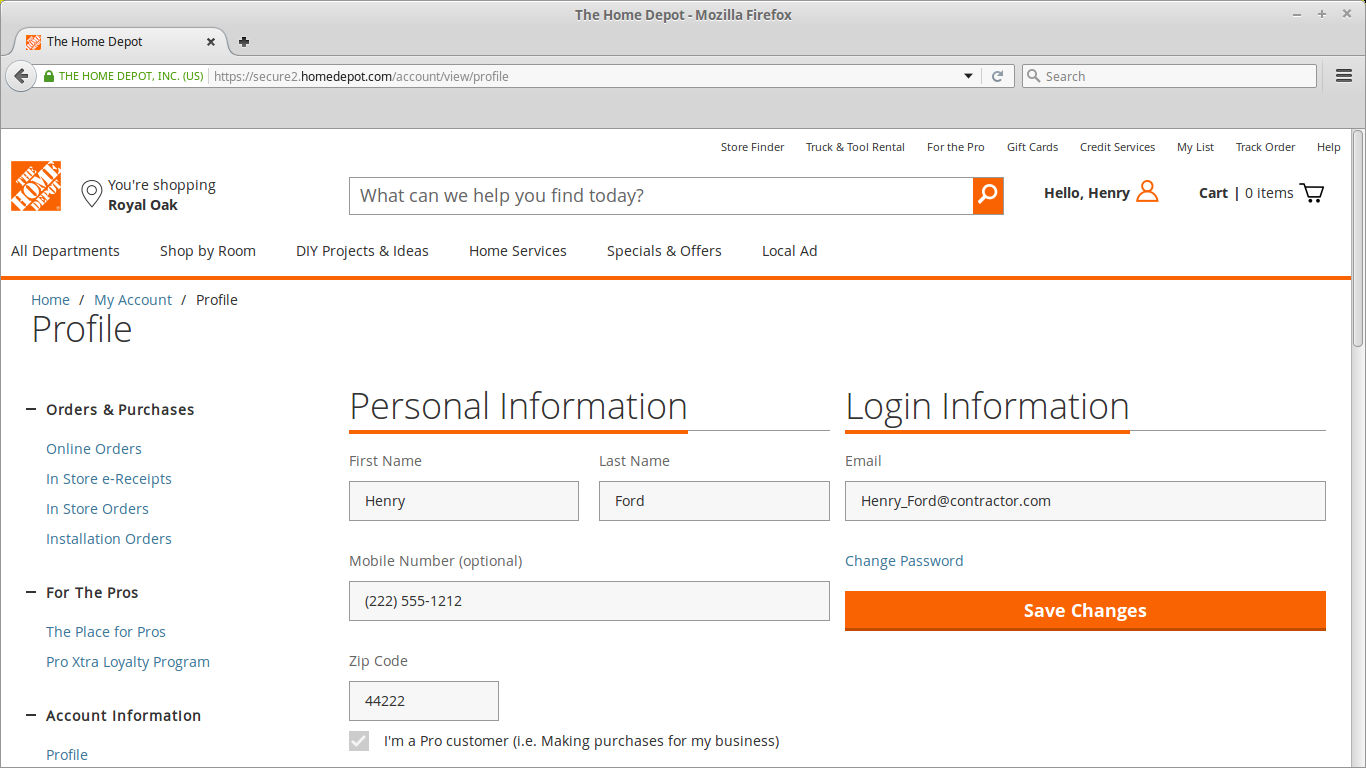Image resolution: width=1366 pixels, height=768 pixels.
Task: Select the Specials & Offers menu item
Action: pyautogui.click(x=664, y=251)
